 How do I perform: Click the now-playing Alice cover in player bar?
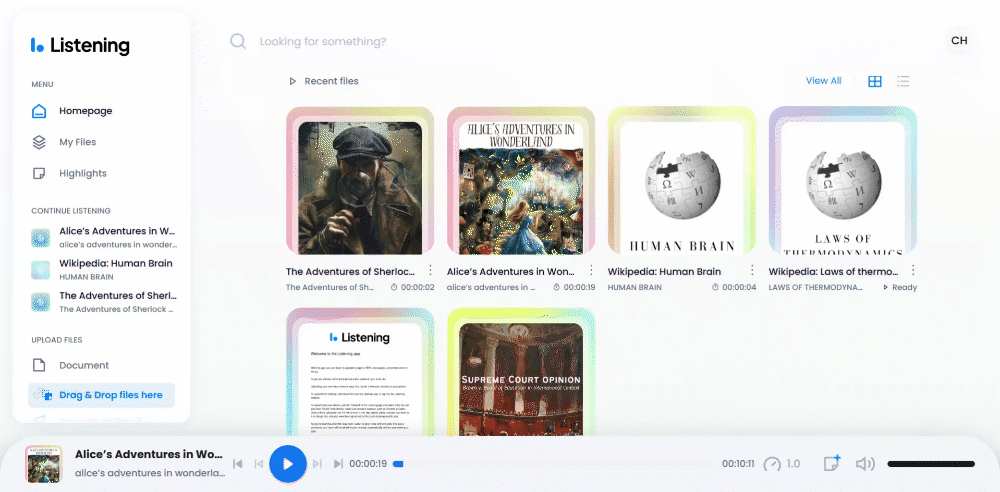tap(44, 464)
